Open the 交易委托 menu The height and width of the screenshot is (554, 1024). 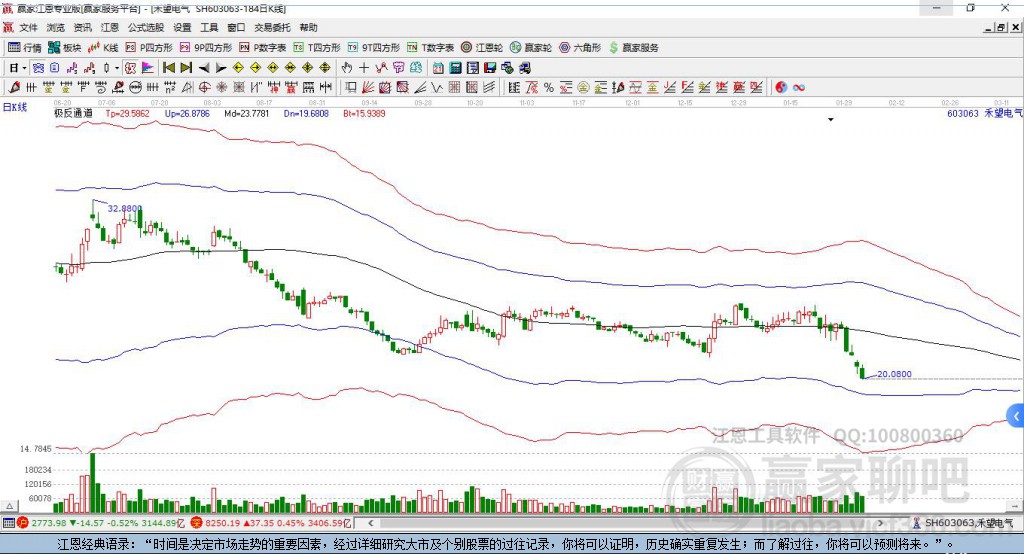[272, 27]
